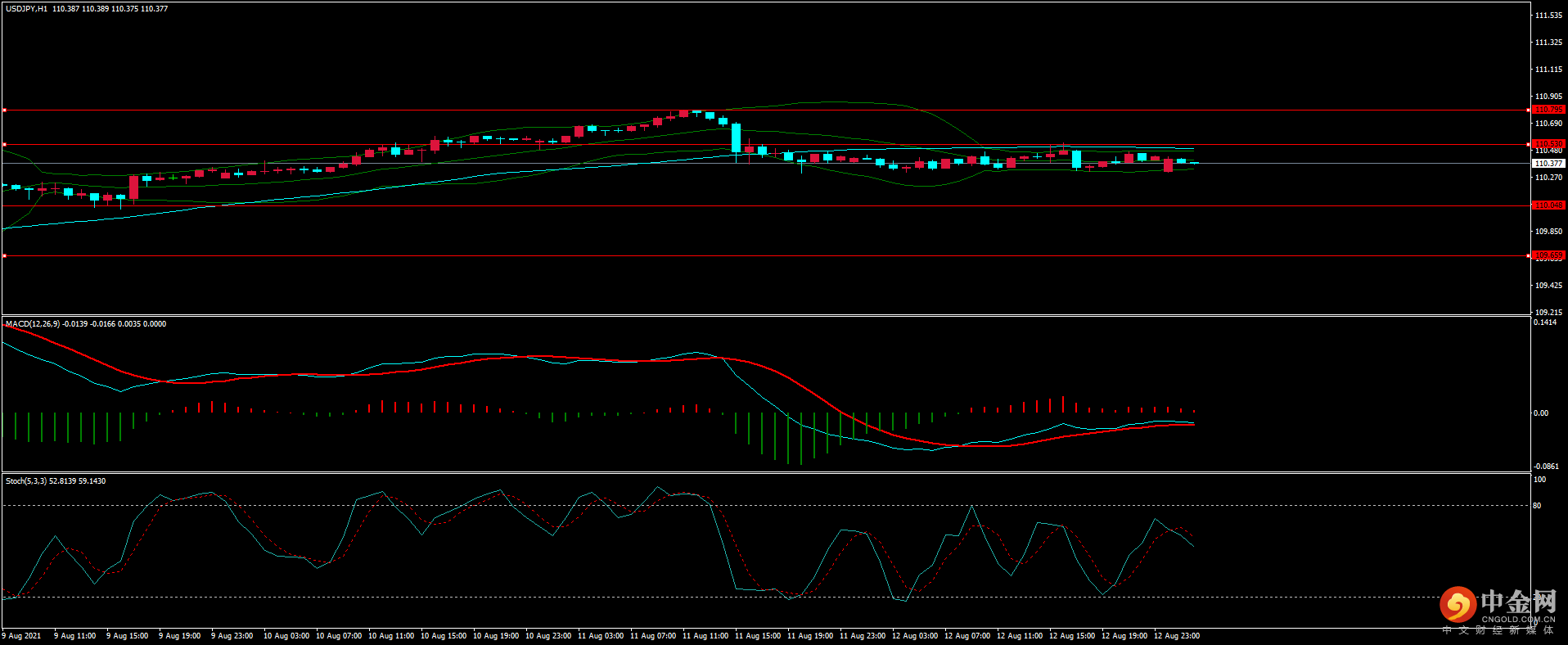Screen dimensions: 1568x645
Task: Click the red 110.048 price tag
Action: 1548,205
